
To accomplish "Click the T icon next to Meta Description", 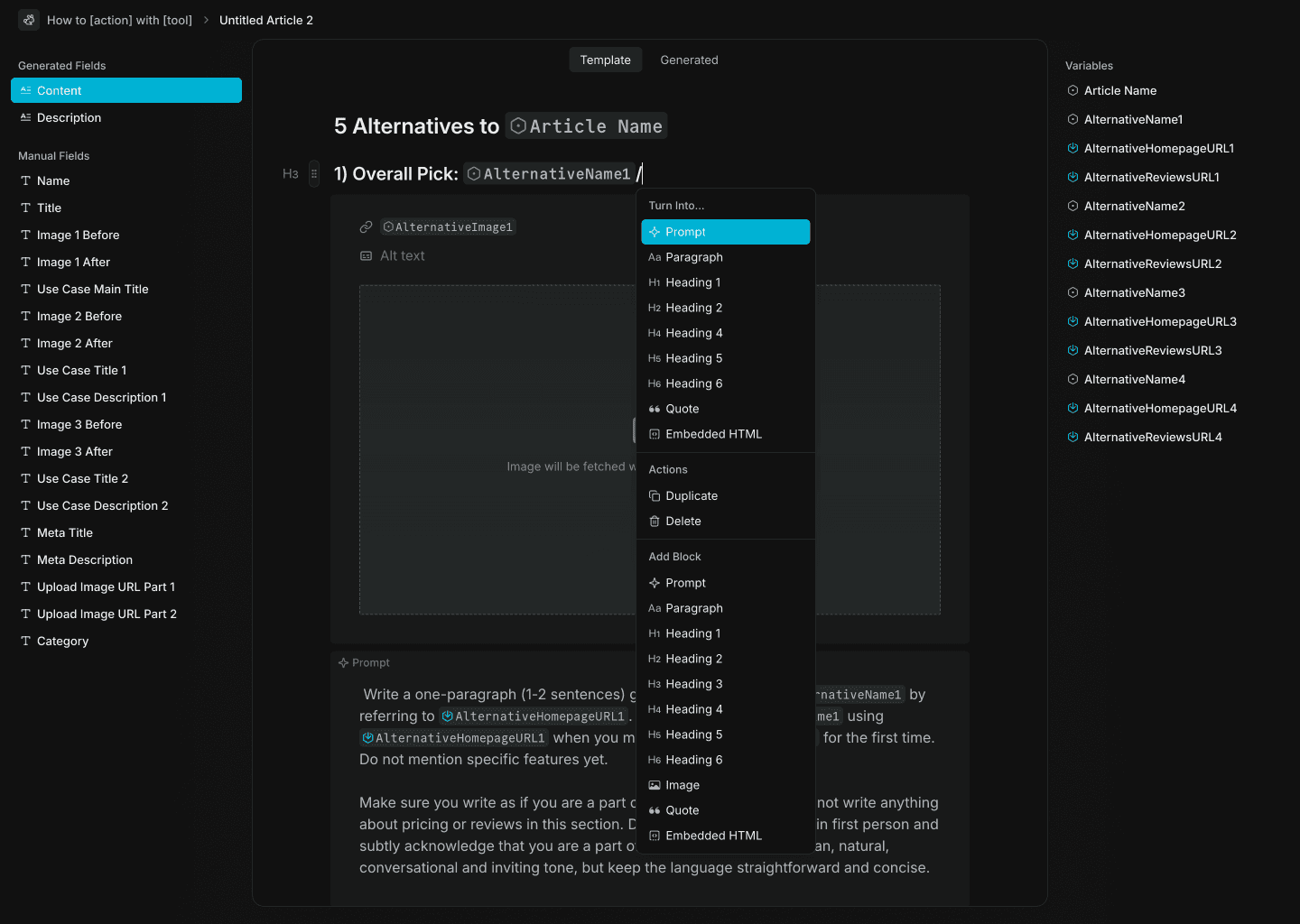I will point(24,559).
